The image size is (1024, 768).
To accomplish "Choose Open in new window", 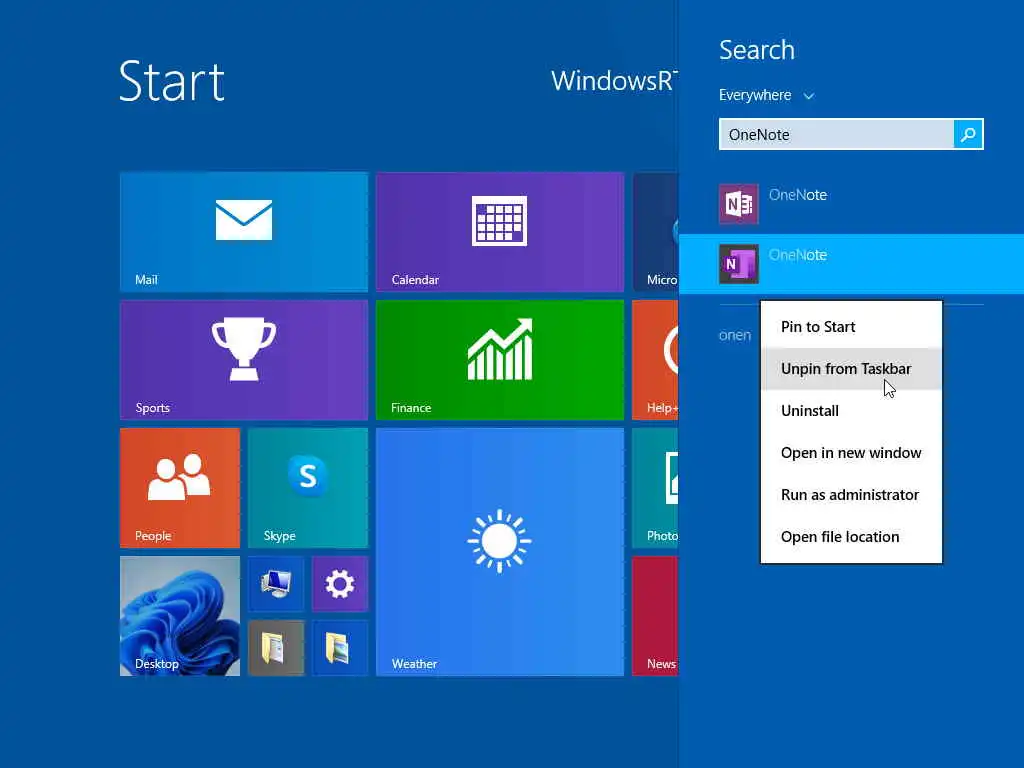I will pyautogui.click(x=851, y=453).
